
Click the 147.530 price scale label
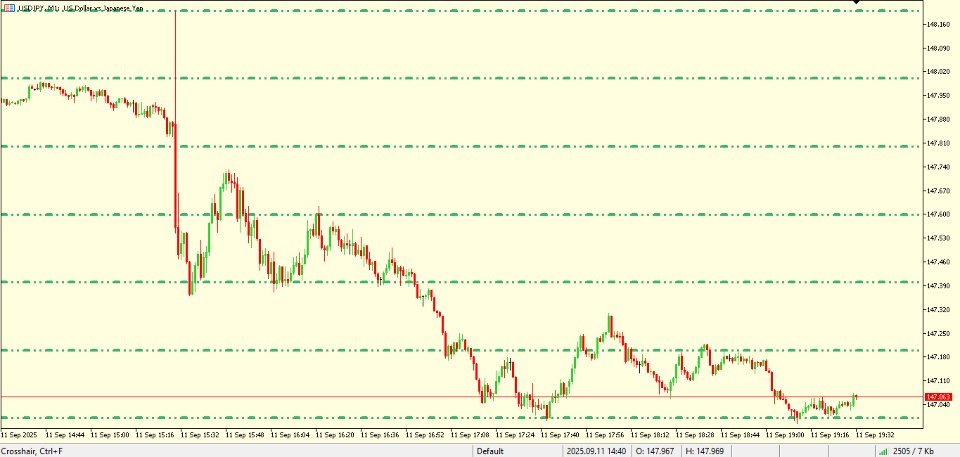pyautogui.click(x=939, y=238)
